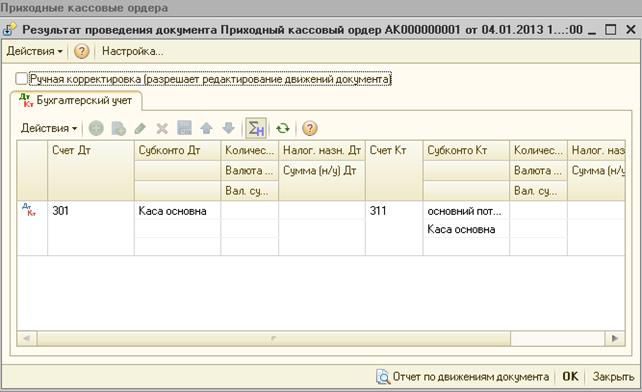Viewport: 642px width, 392px height.
Task: Toggle the tax accounting sum ΣН button
Action: click(256, 128)
